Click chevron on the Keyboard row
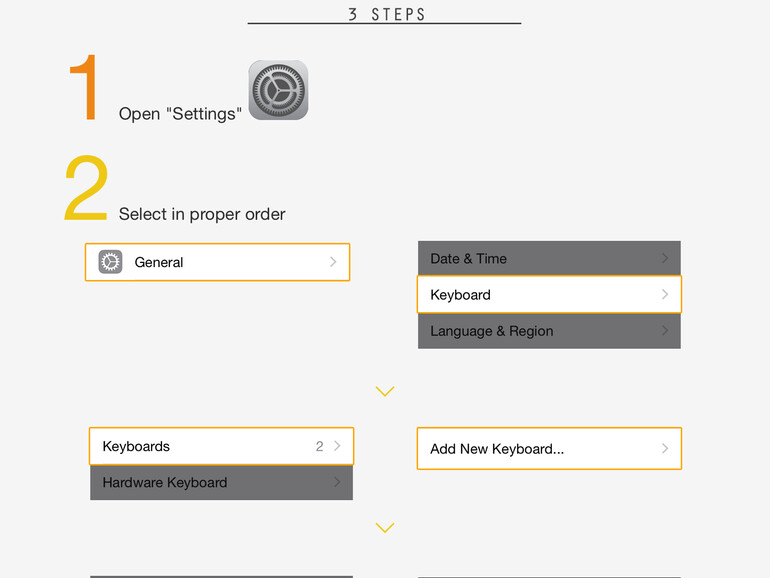The width and height of the screenshot is (770, 578). [665, 295]
